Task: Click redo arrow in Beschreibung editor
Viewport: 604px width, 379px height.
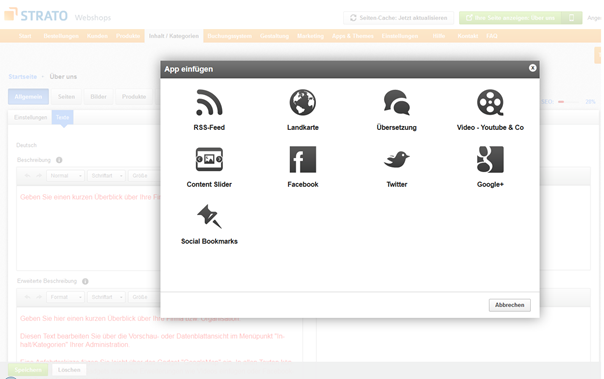Action: coord(39,176)
